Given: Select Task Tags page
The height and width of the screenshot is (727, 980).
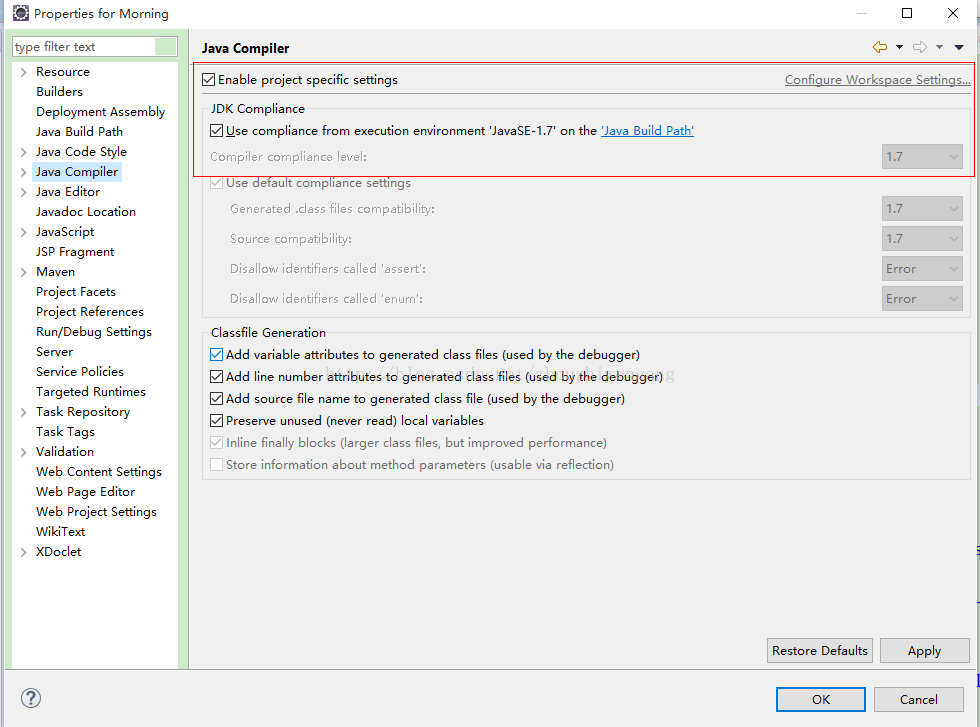Looking at the screenshot, I should pos(66,432).
